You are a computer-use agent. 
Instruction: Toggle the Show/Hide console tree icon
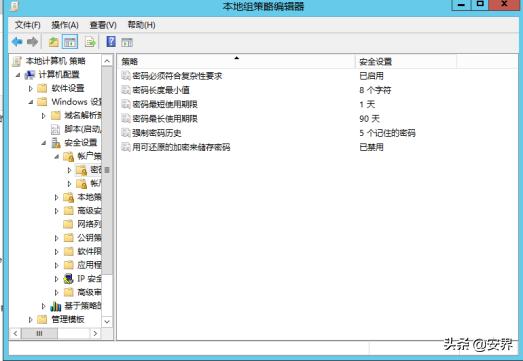point(70,42)
